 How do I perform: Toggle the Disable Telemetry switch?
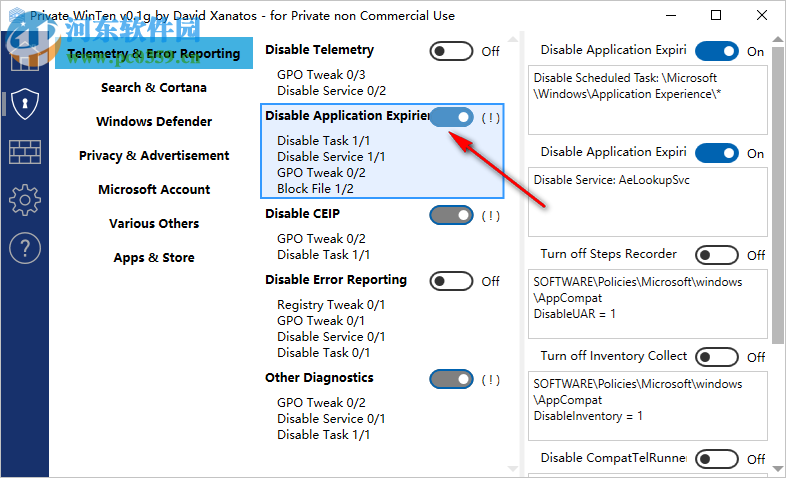pos(451,51)
